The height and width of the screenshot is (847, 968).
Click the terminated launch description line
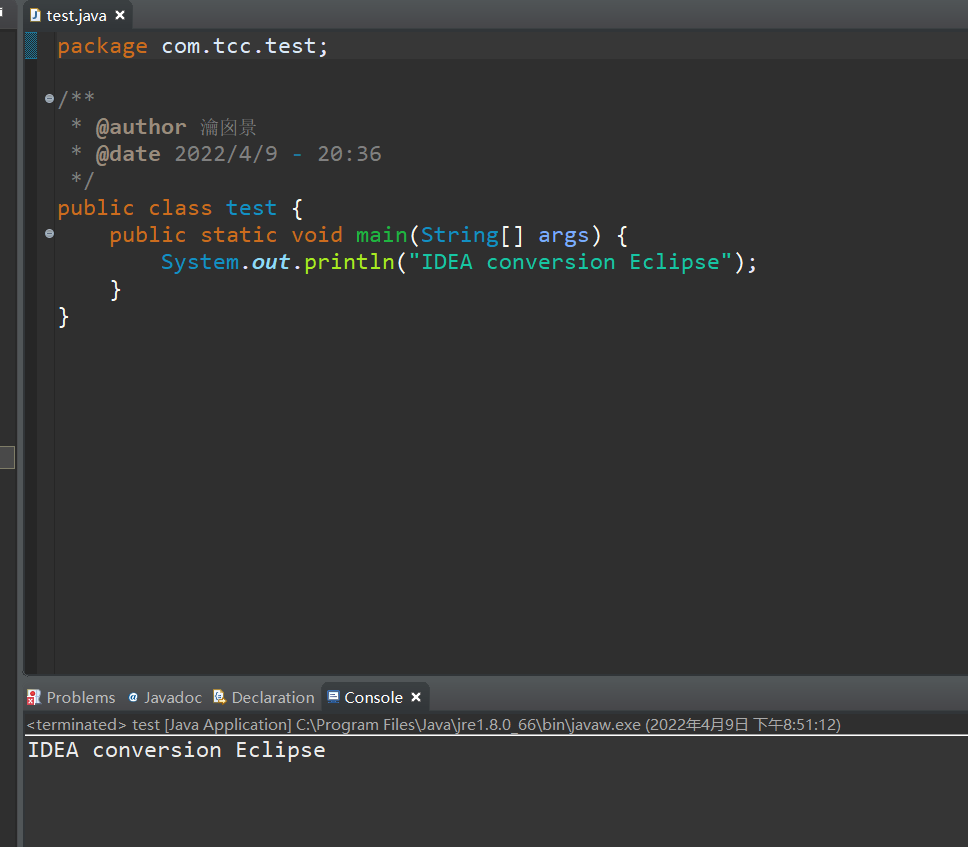[433, 724]
